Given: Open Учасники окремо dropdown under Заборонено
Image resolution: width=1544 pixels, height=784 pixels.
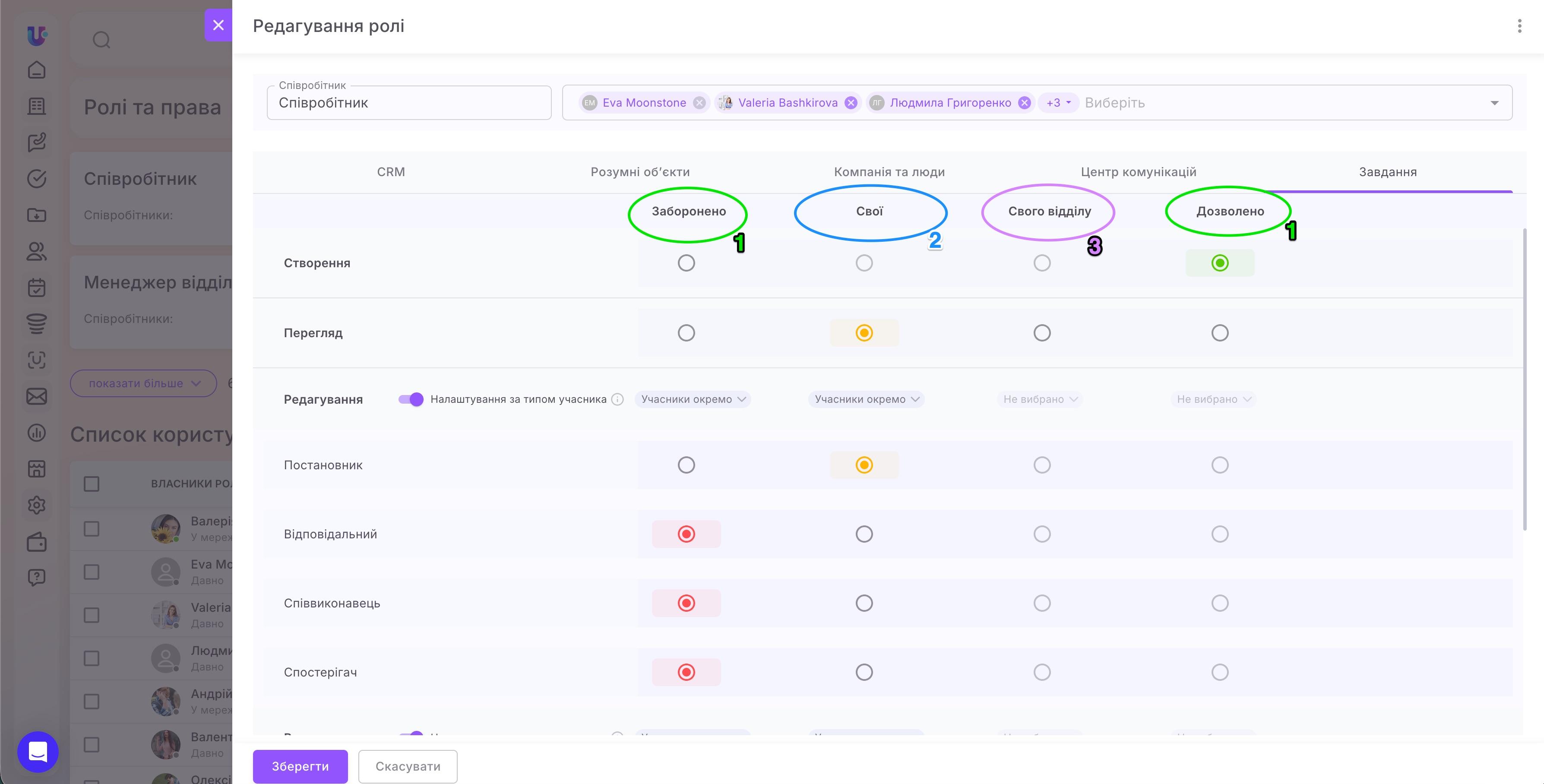Looking at the screenshot, I should pyautogui.click(x=693, y=399).
